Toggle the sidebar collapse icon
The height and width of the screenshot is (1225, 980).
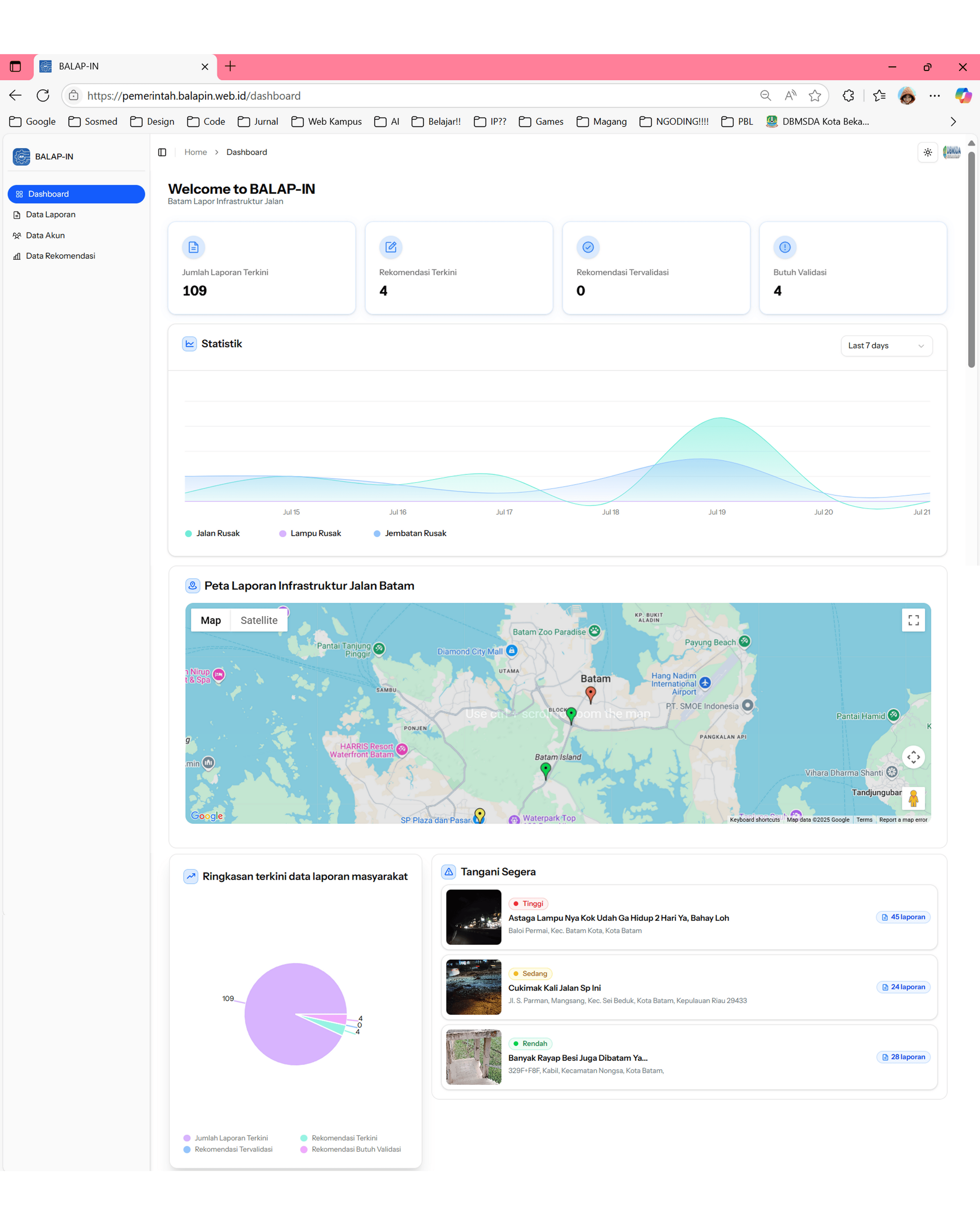[162, 152]
